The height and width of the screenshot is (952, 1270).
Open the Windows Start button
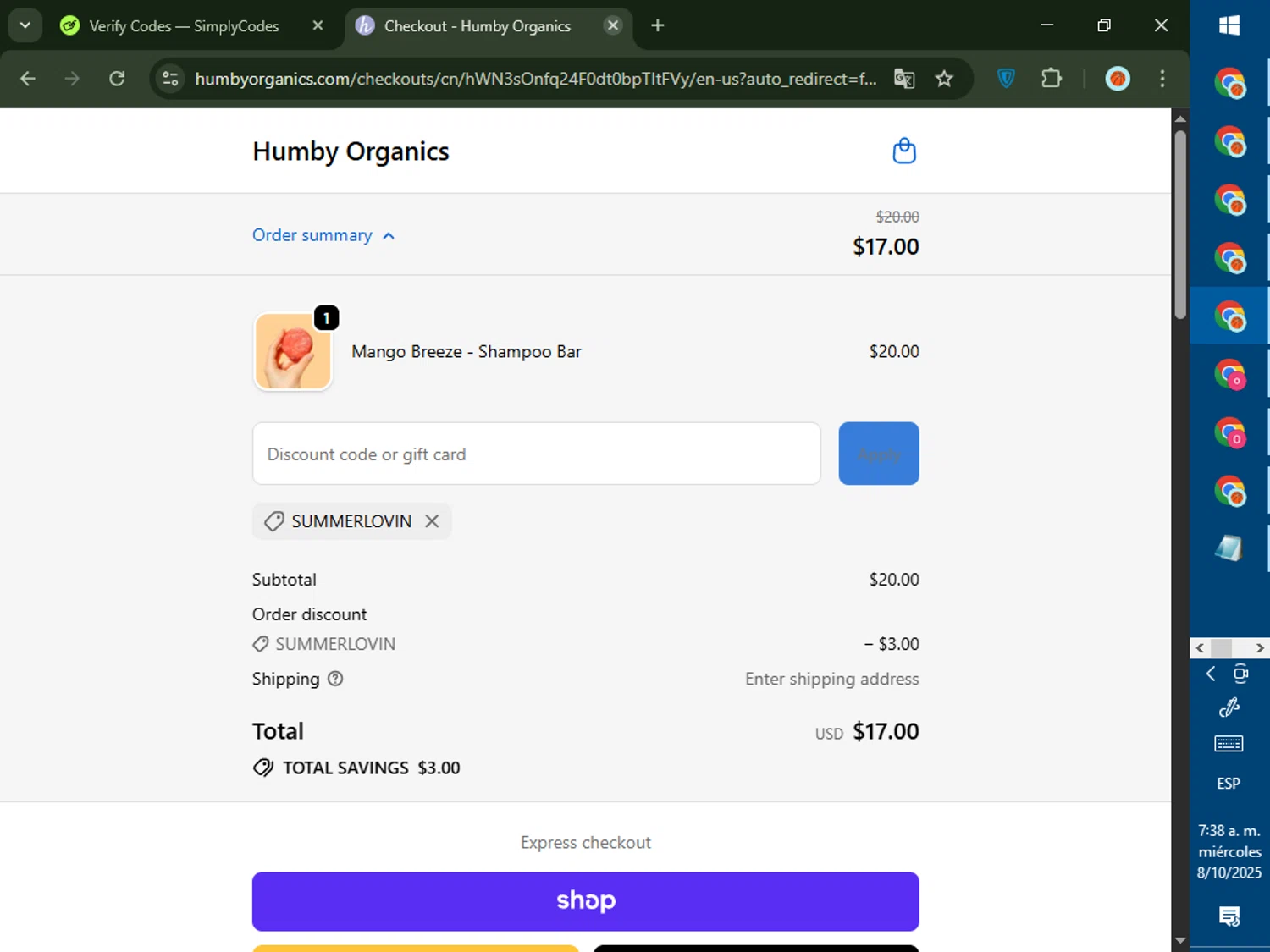coord(1229,25)
